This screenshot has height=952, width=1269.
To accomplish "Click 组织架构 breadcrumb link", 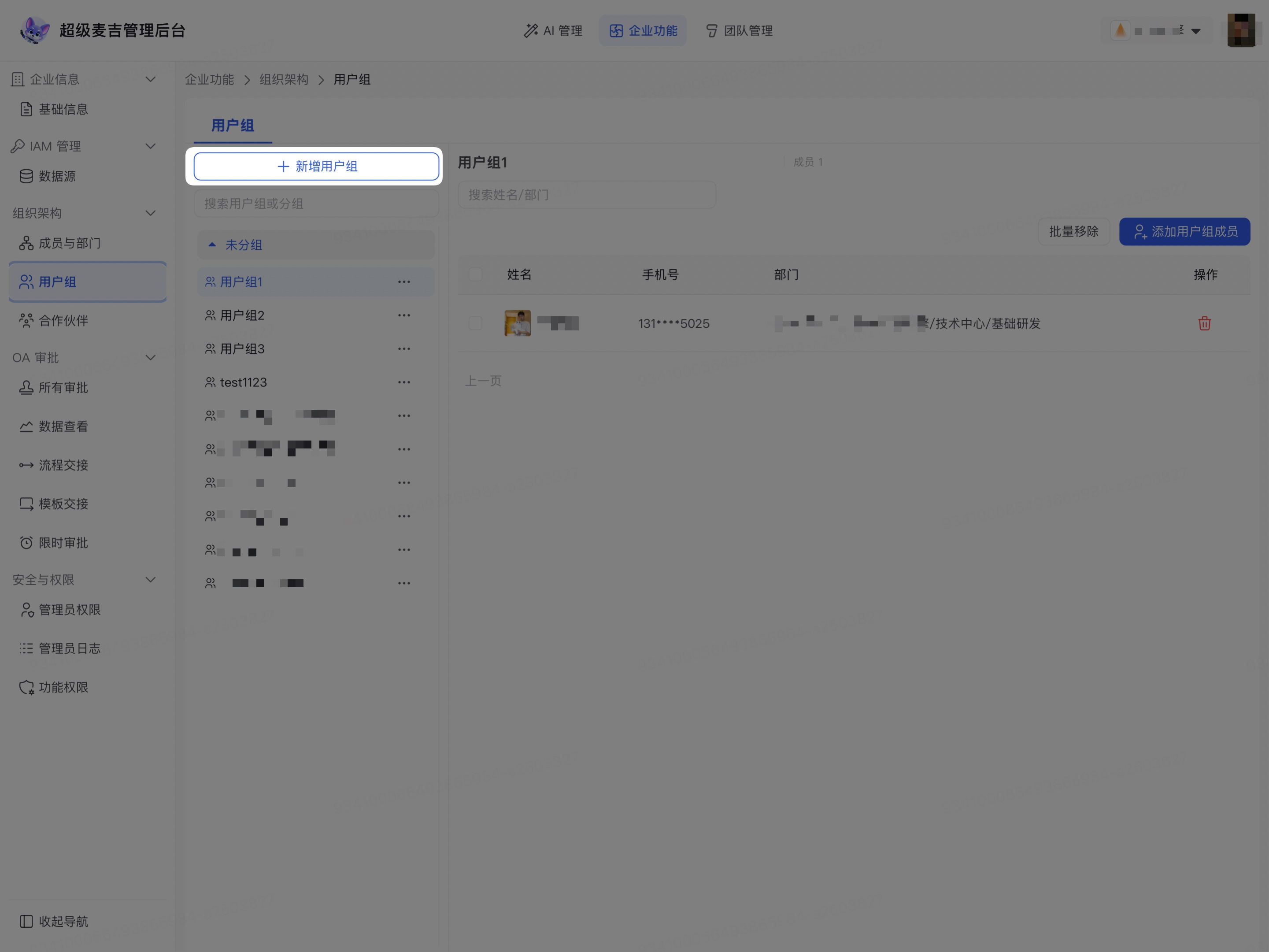I will 284,80.
